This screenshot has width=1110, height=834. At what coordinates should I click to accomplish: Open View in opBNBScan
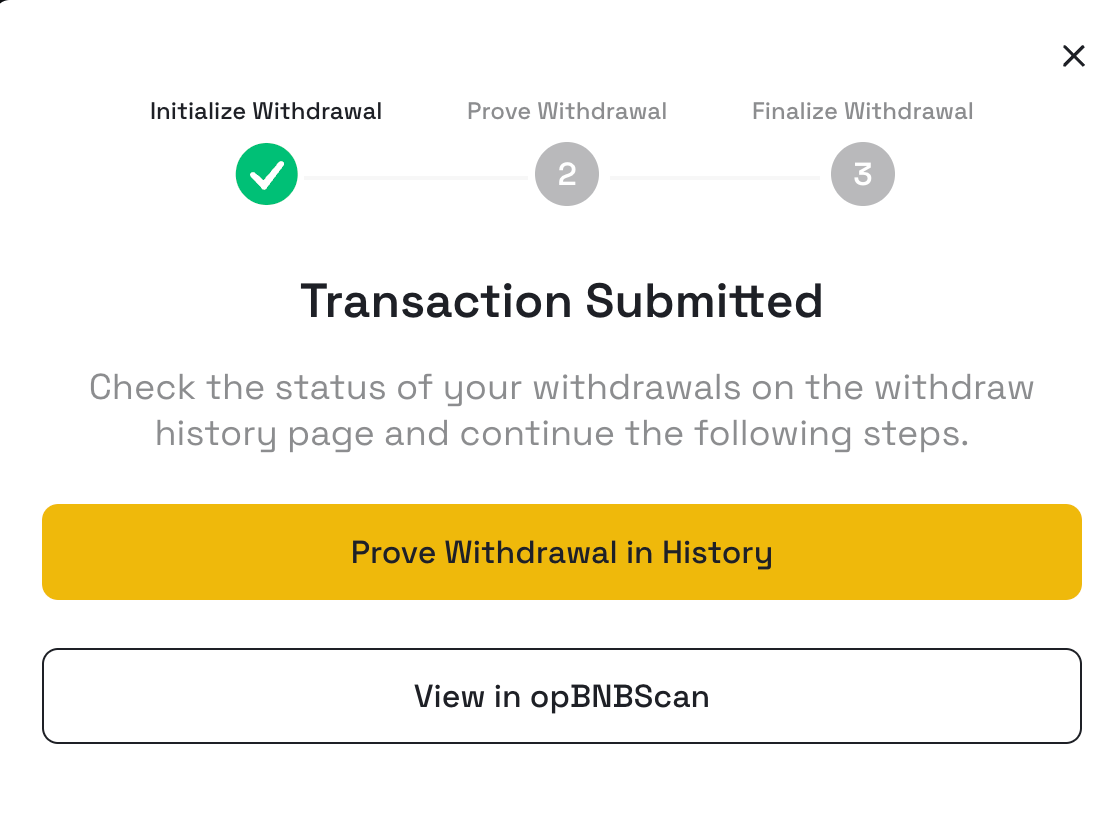pos(562,696)
